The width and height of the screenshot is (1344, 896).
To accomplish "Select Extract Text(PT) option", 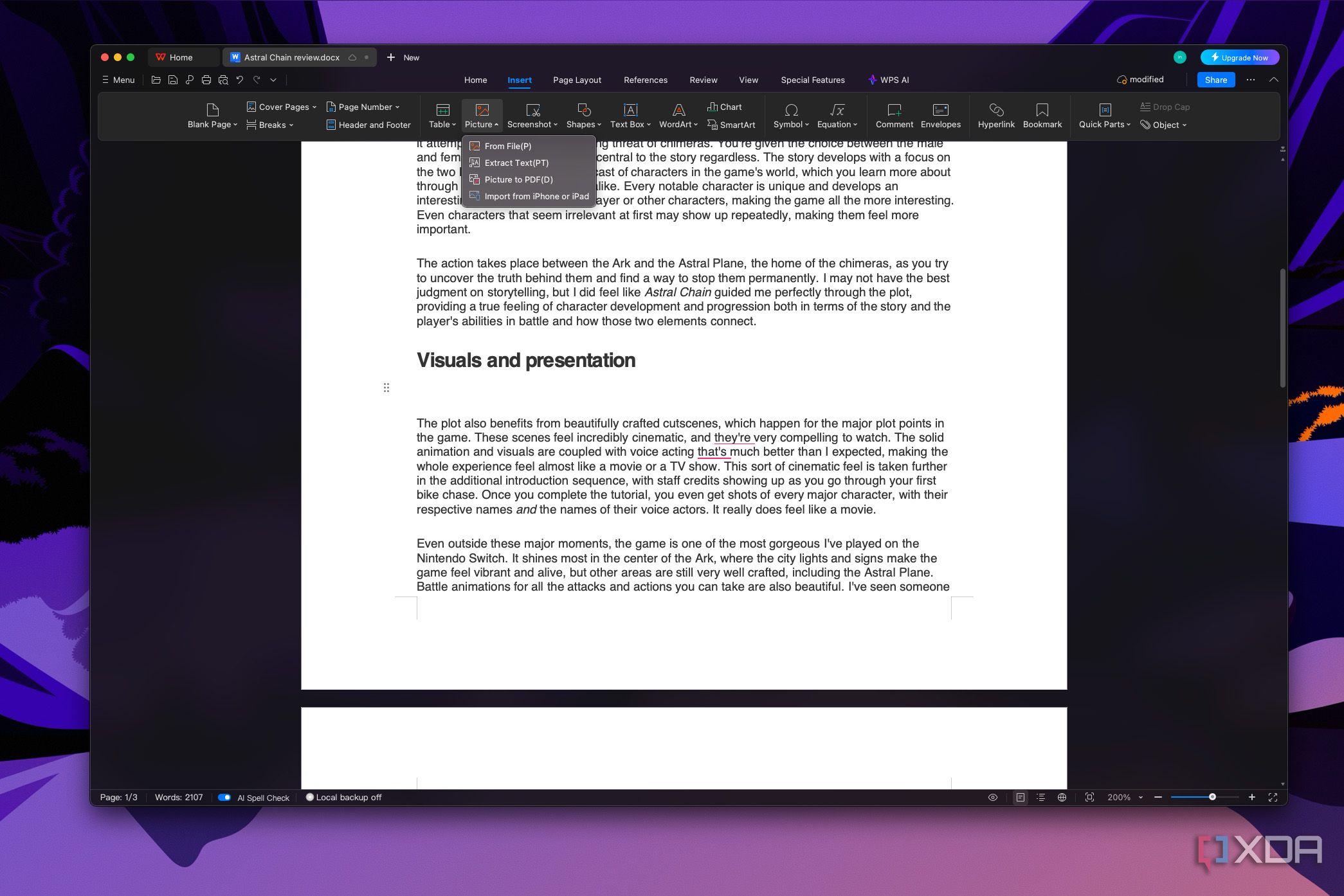I will click(529, 163).
